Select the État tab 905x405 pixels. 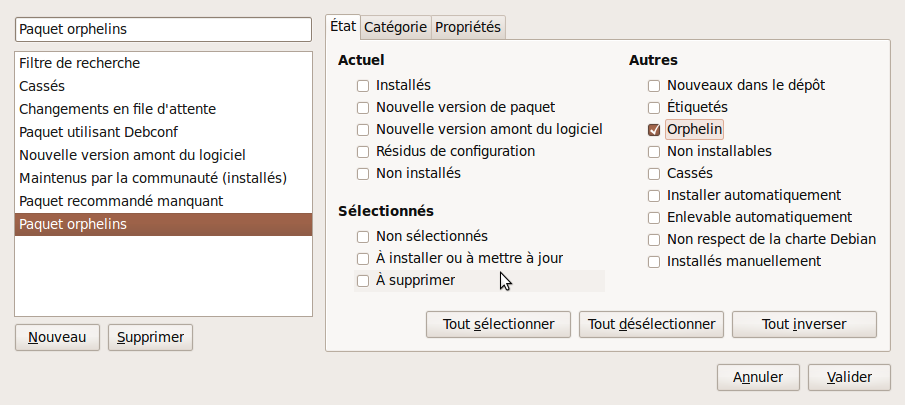(x=343, y=27)
